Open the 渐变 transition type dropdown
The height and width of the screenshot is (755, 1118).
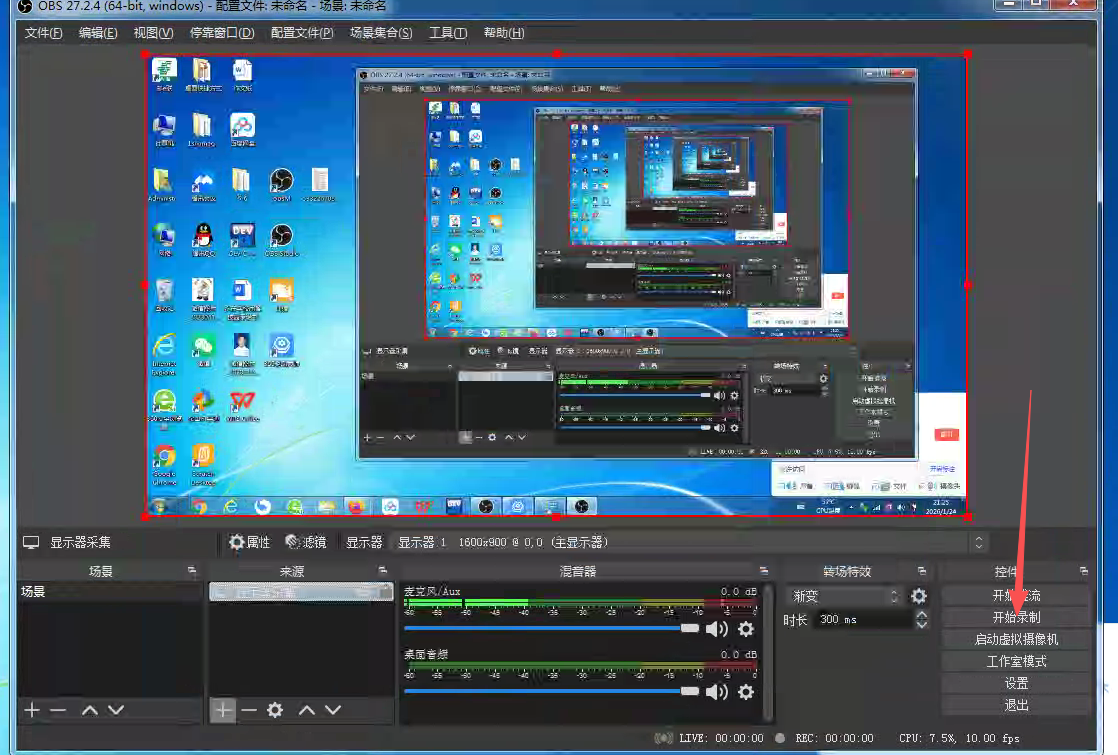pos(845,596)
